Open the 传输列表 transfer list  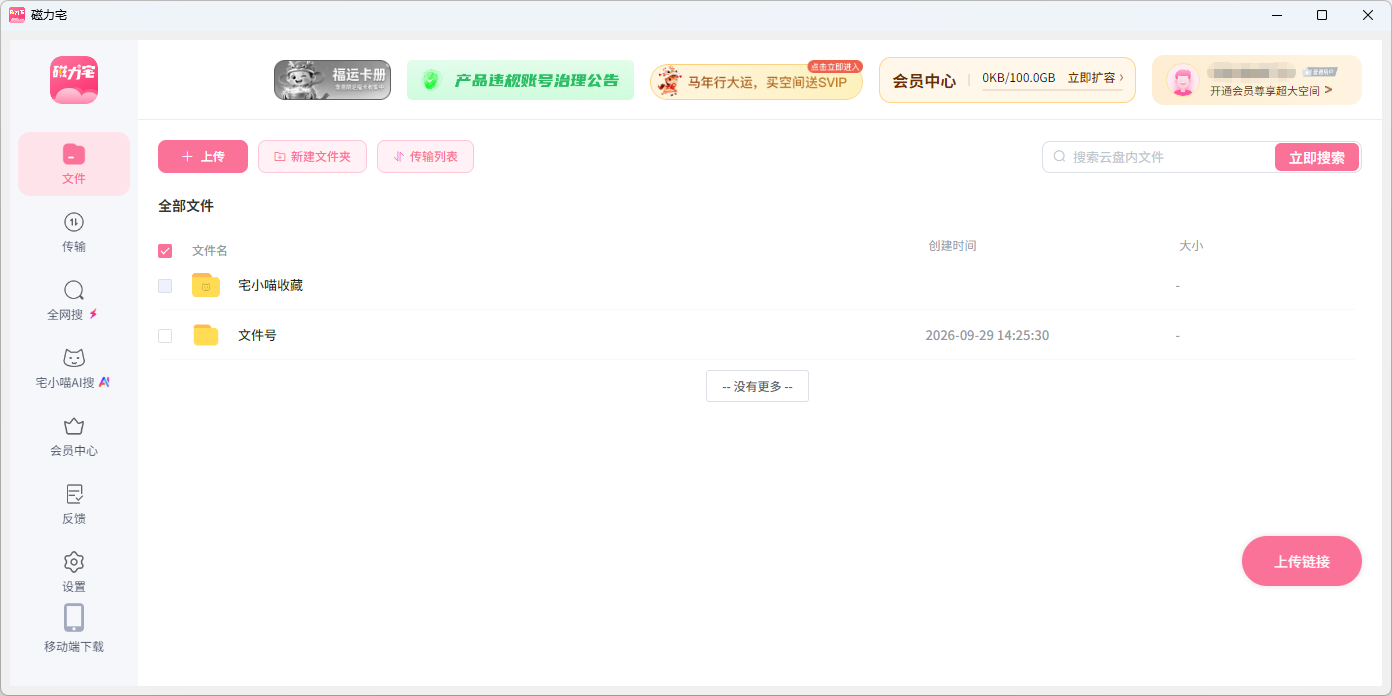425,157
